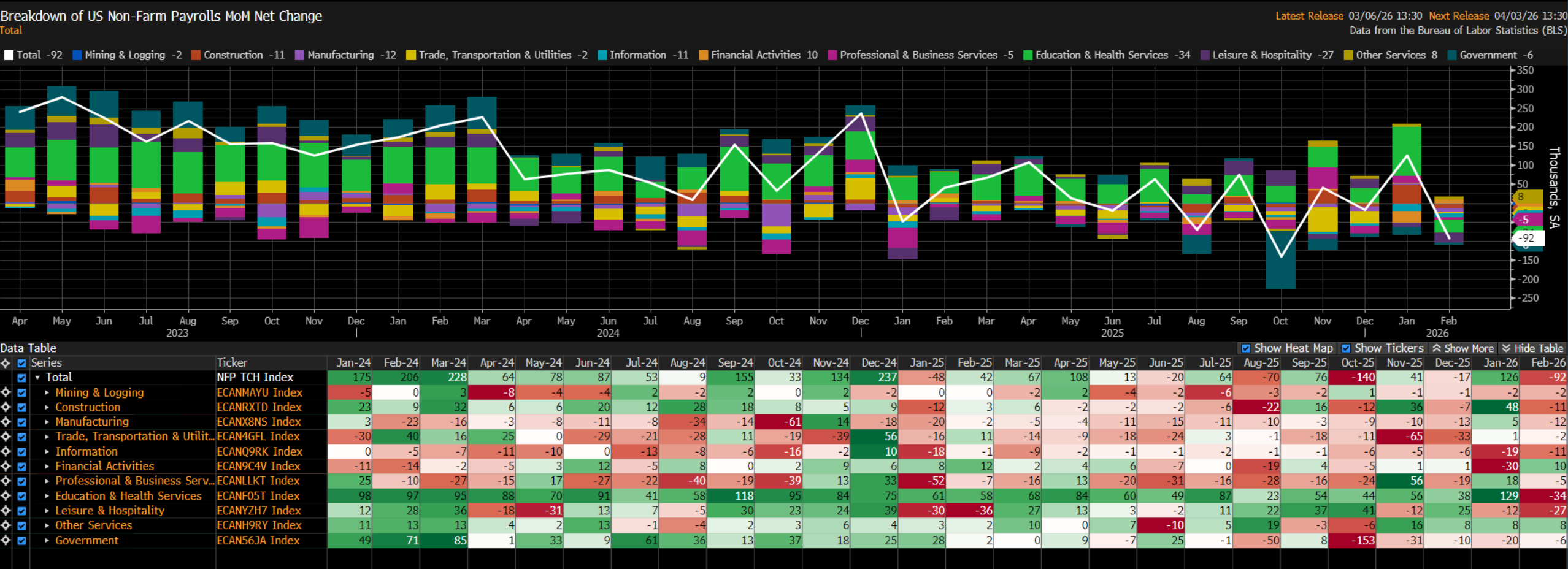Select the Ticker column header

(232, 363)
